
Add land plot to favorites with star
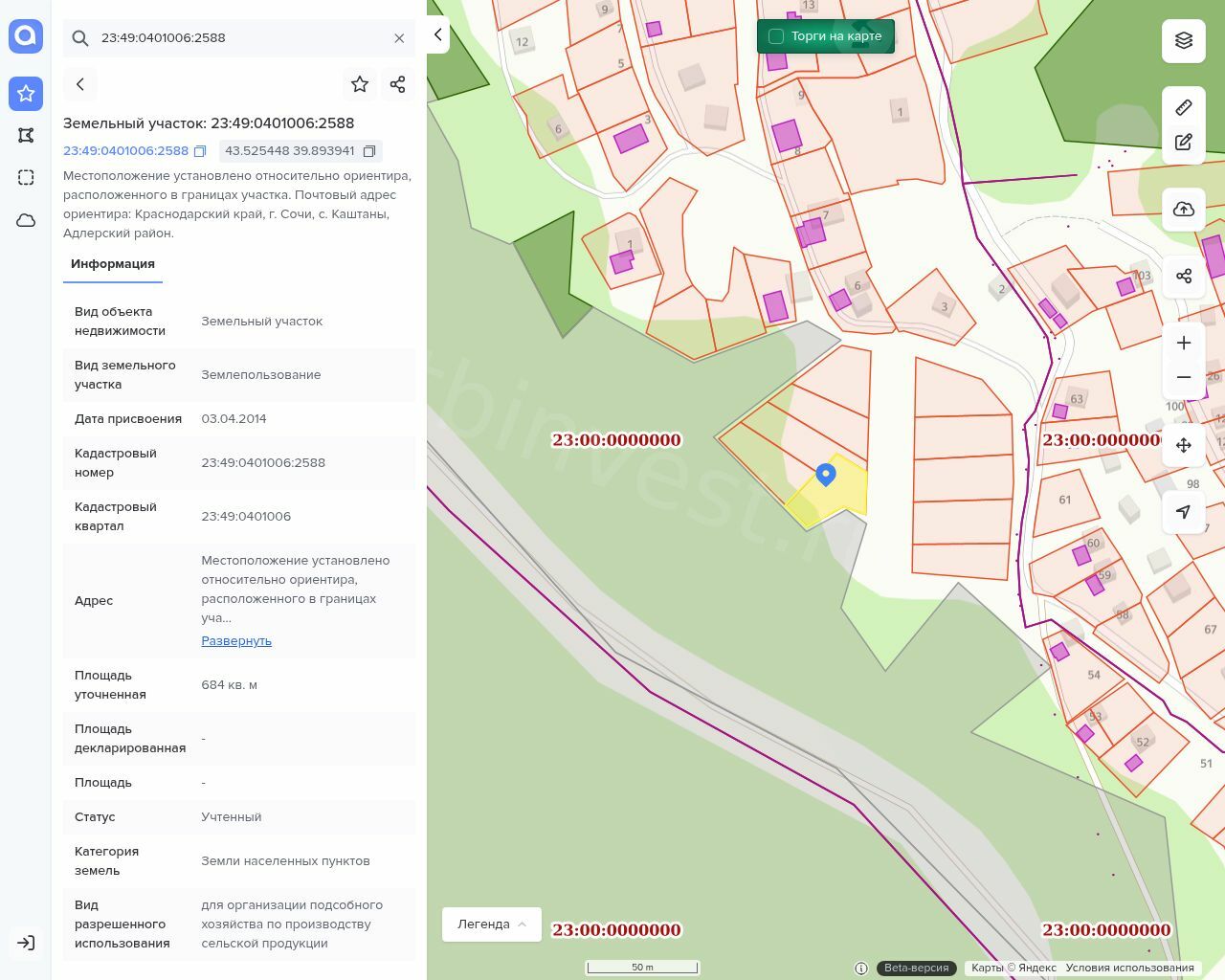360,84
